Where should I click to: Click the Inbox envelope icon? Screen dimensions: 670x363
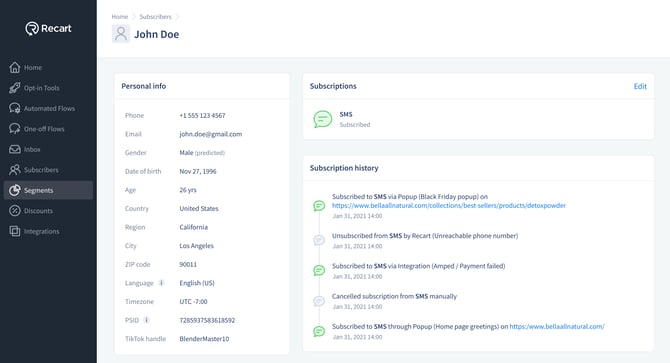[15, 149]
